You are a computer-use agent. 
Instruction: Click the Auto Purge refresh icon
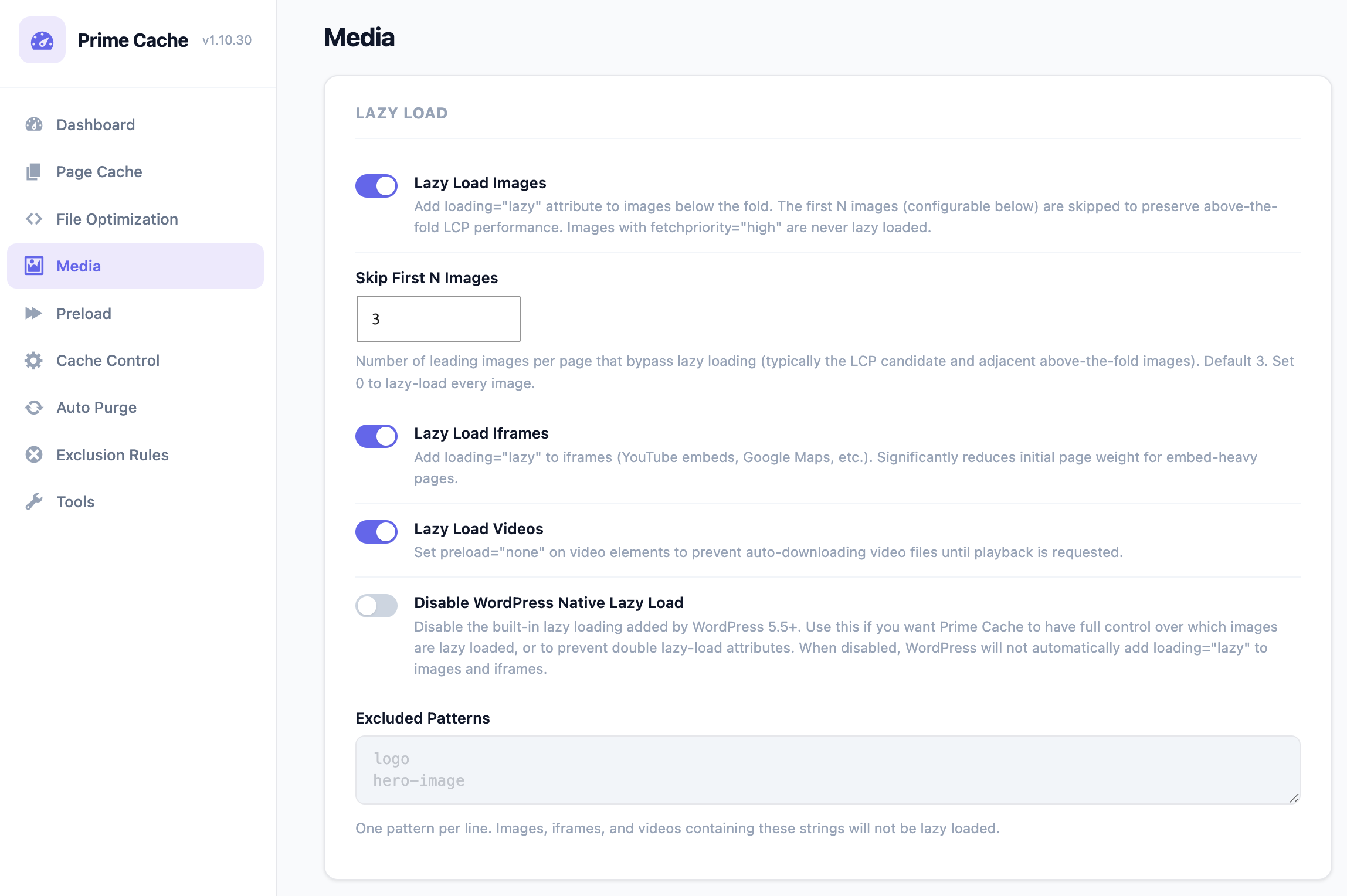coord(34,408)
